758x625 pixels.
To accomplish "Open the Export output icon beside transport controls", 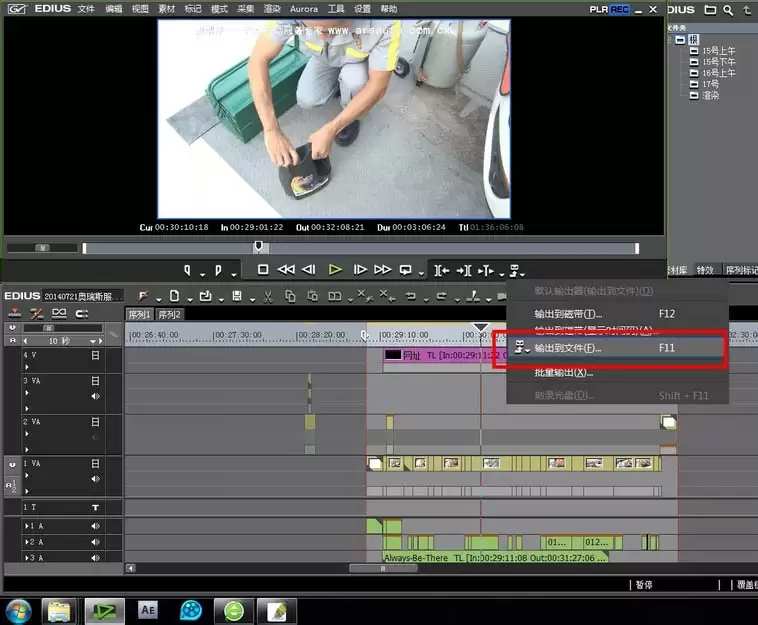I will point(515,270).
